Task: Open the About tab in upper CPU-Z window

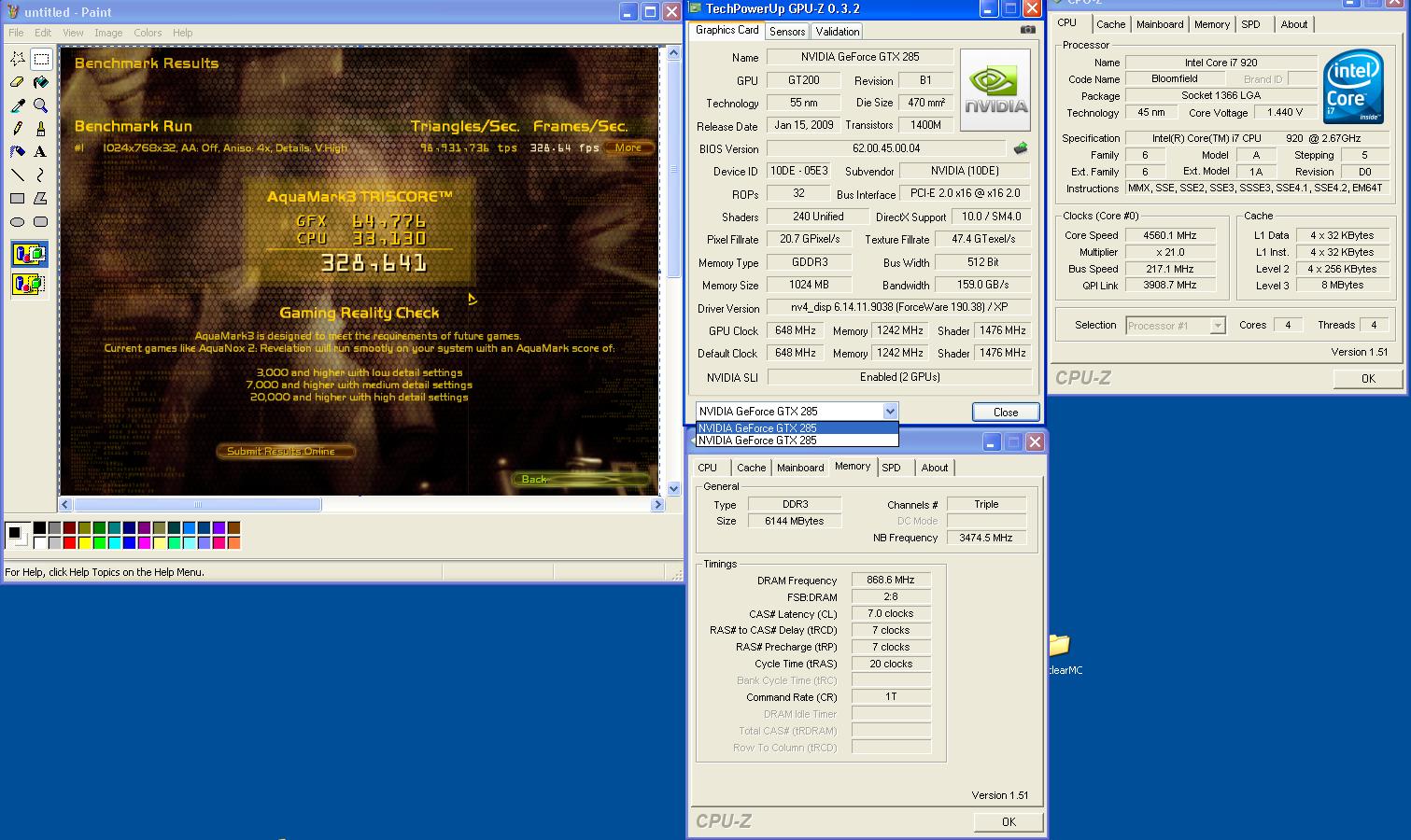Action: click(x=1294, y=24)
